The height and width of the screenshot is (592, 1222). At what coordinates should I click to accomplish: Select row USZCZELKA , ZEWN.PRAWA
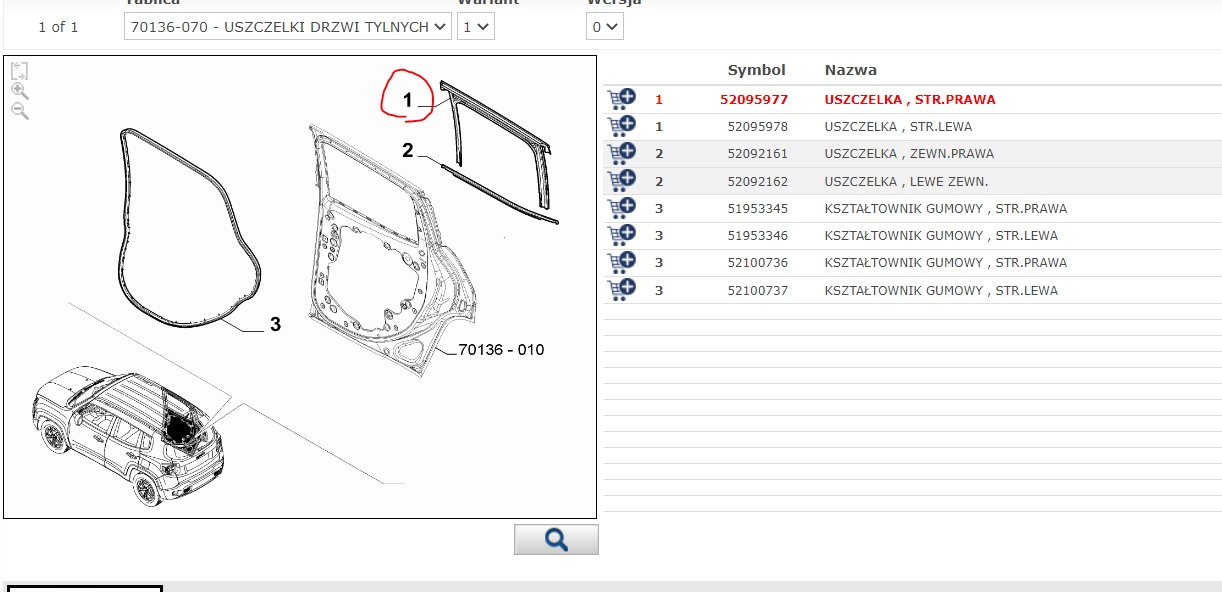(x=912, y=153)
